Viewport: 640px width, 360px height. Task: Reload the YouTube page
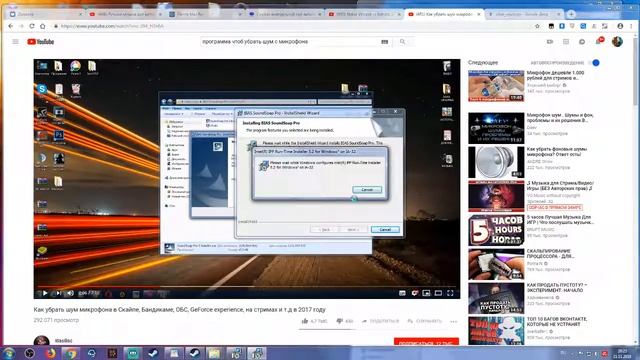(x=32, y=26)
